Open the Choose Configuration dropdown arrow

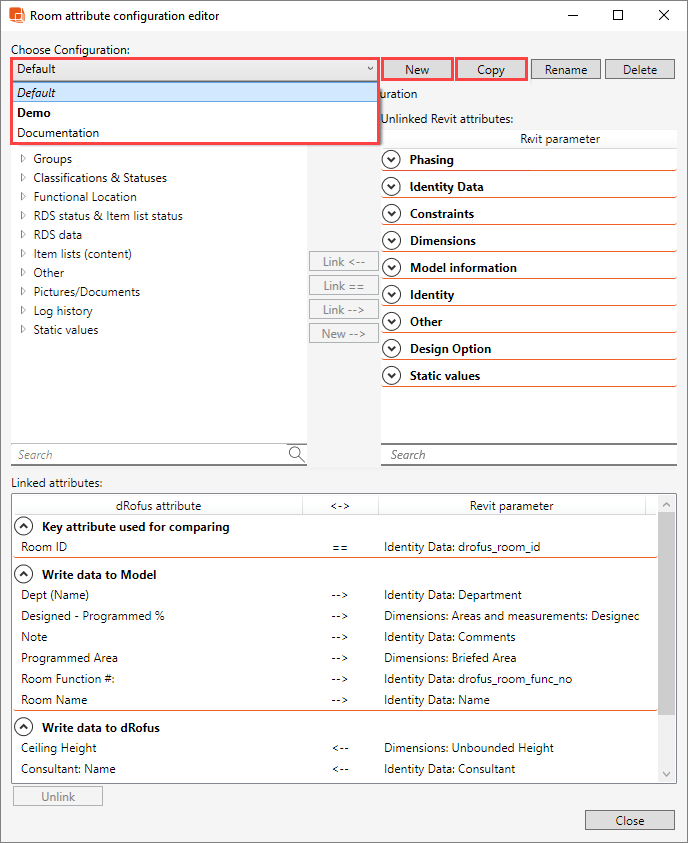tap(369, 69)
